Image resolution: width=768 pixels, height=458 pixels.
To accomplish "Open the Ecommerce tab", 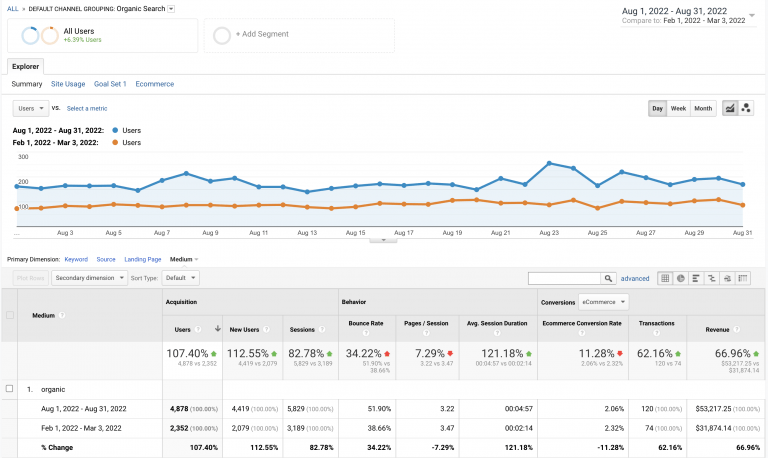I will [x=155, y=84].
